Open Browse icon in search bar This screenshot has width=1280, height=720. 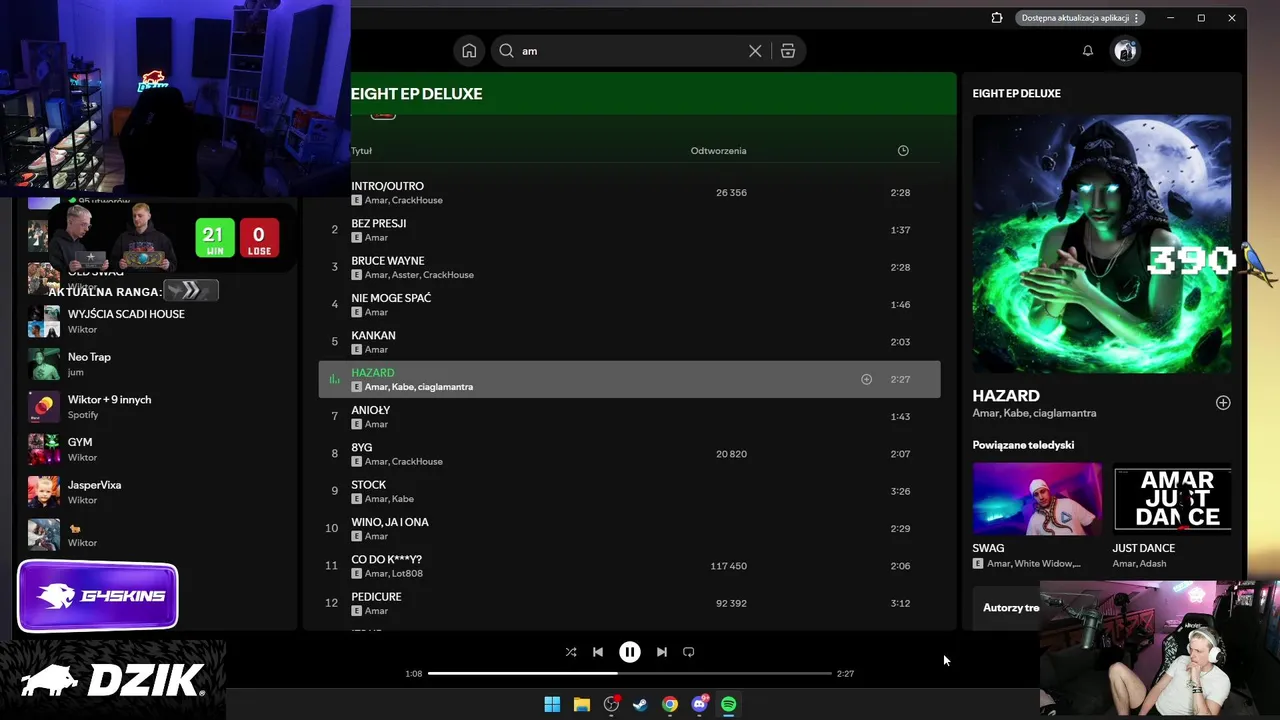pos(788,51)
